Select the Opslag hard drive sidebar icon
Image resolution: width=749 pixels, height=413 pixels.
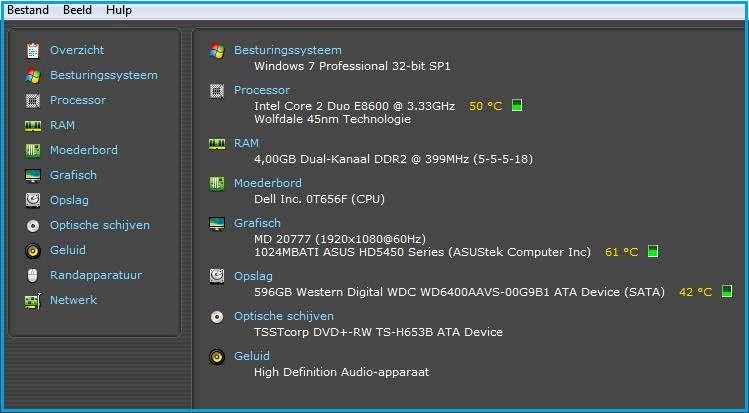(x=32, y=200)
